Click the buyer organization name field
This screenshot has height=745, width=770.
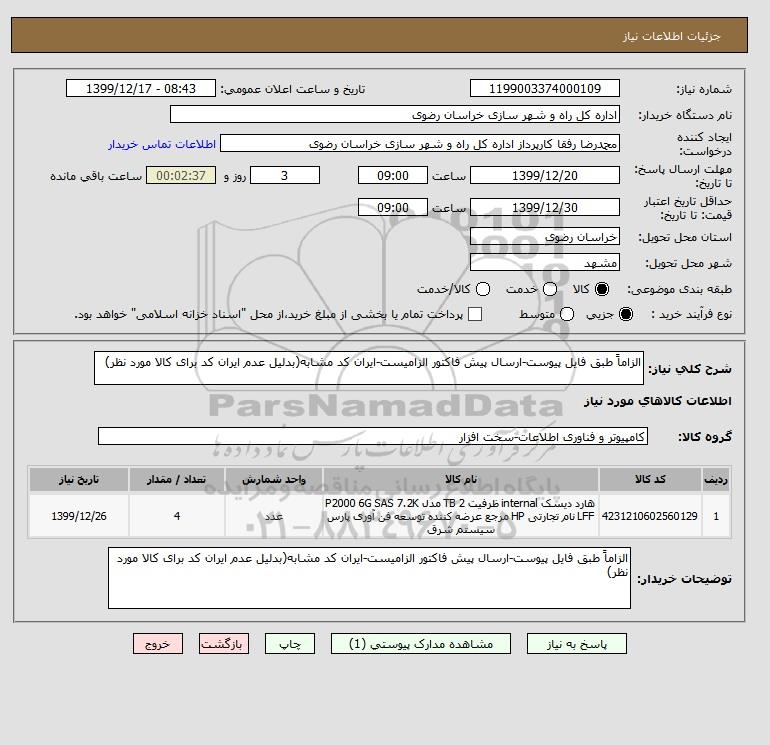tap(395, 114)
